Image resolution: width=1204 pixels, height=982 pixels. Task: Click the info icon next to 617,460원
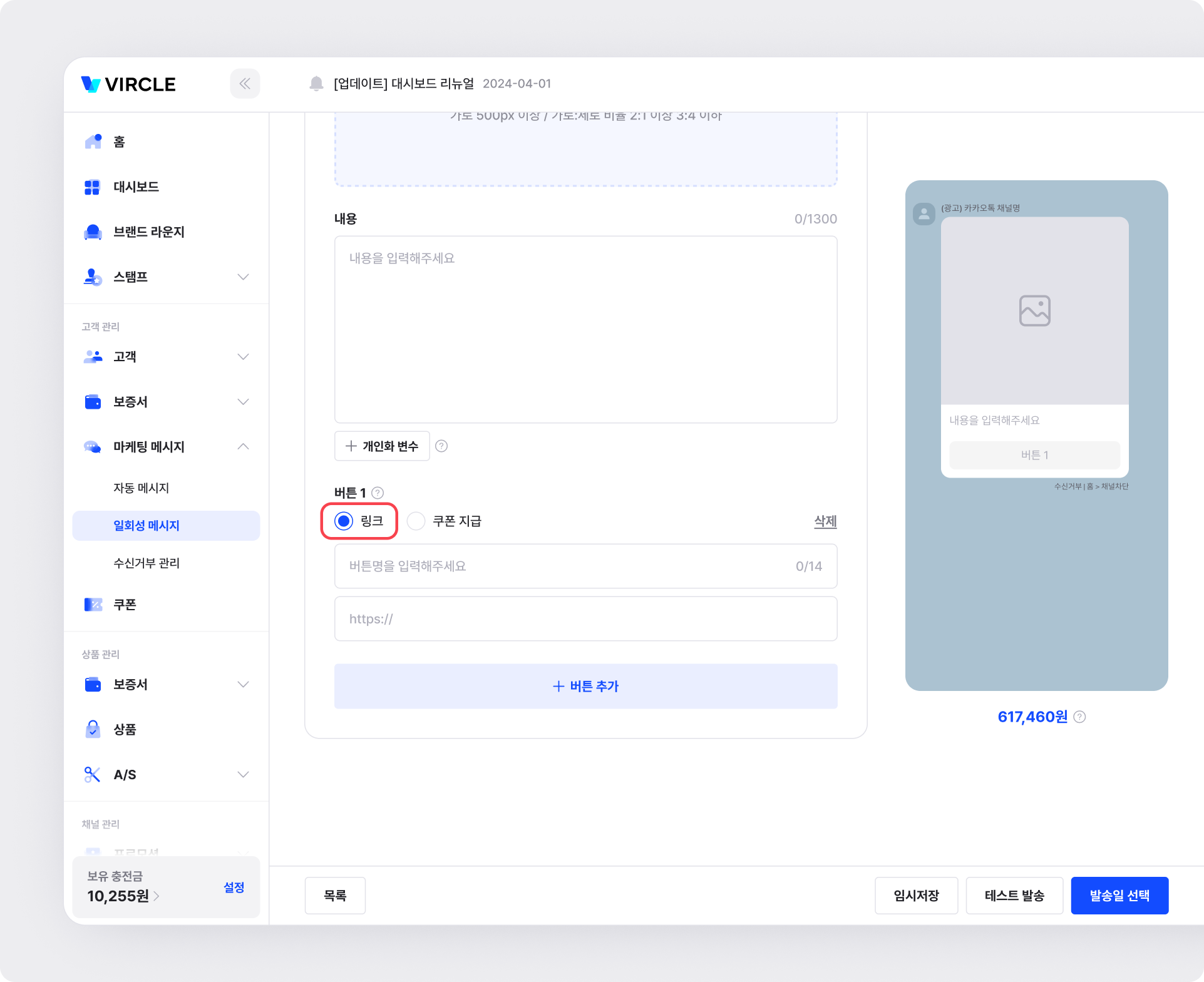click(x=1079, y=717)
